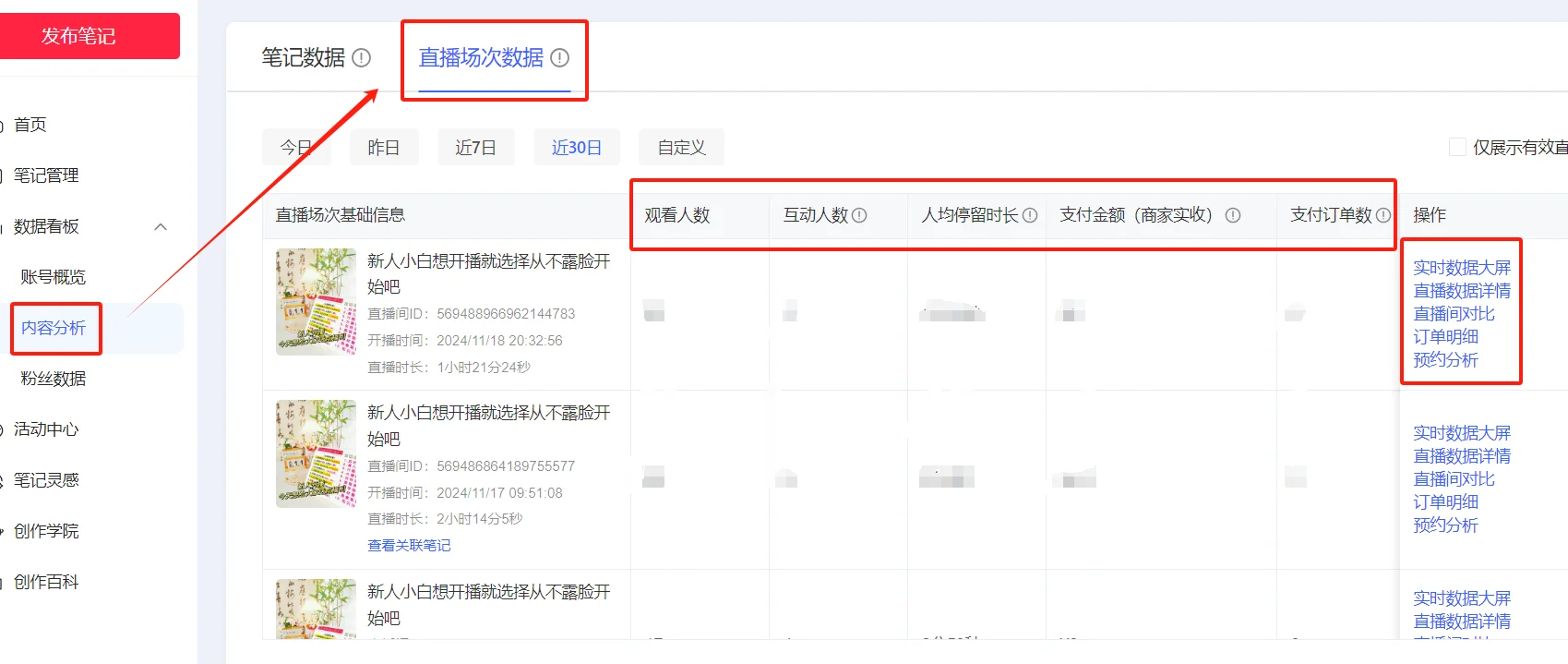The image size is (1568, 664).
Task: Open 实时数据大屏 for the third live row
Action: pos(1462,598)
